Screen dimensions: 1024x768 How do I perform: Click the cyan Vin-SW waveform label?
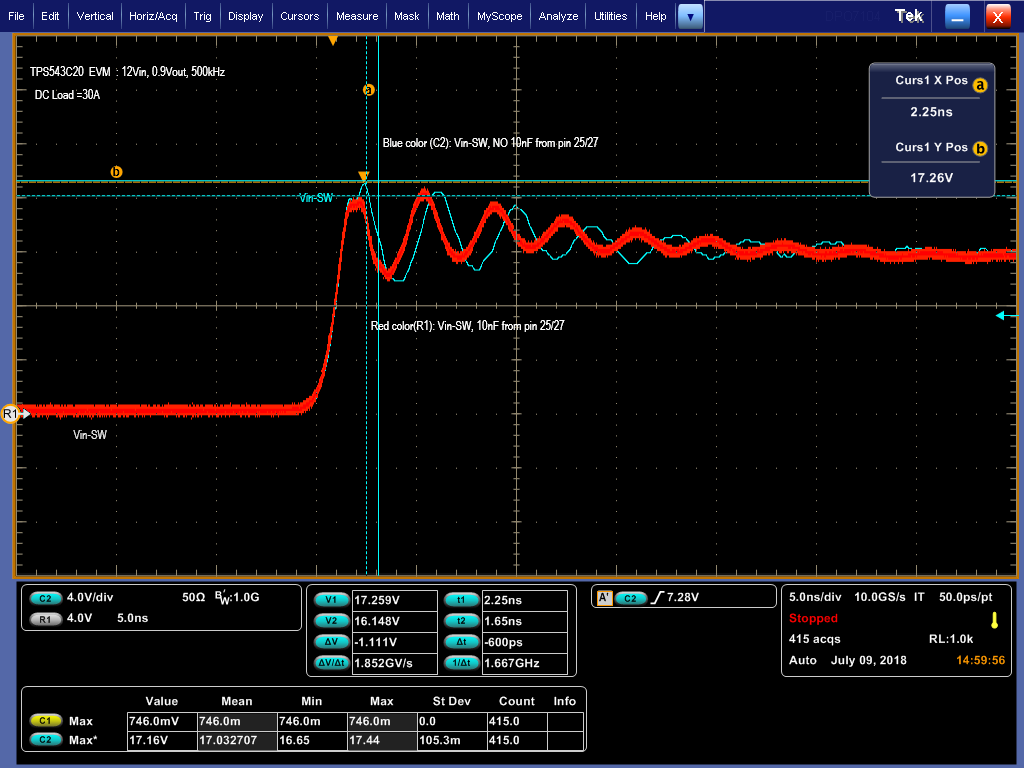pos(315,198)
